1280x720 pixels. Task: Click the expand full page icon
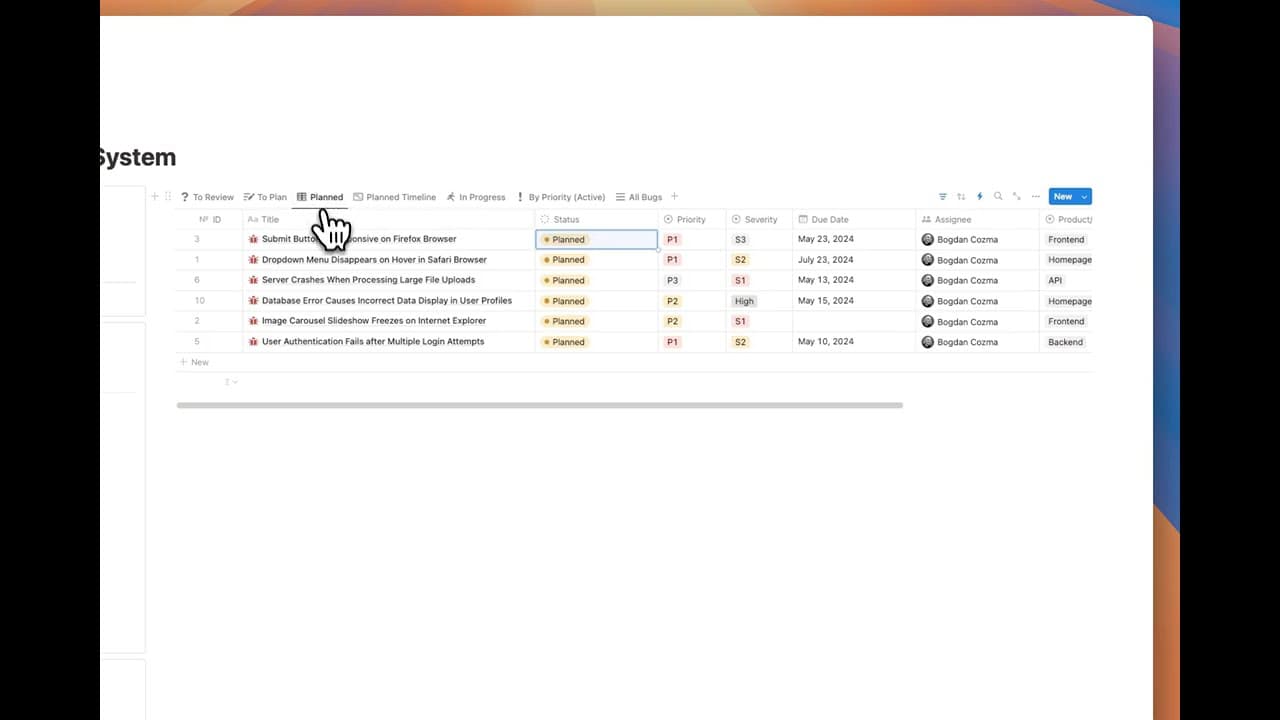click(x=1017, y=197)
